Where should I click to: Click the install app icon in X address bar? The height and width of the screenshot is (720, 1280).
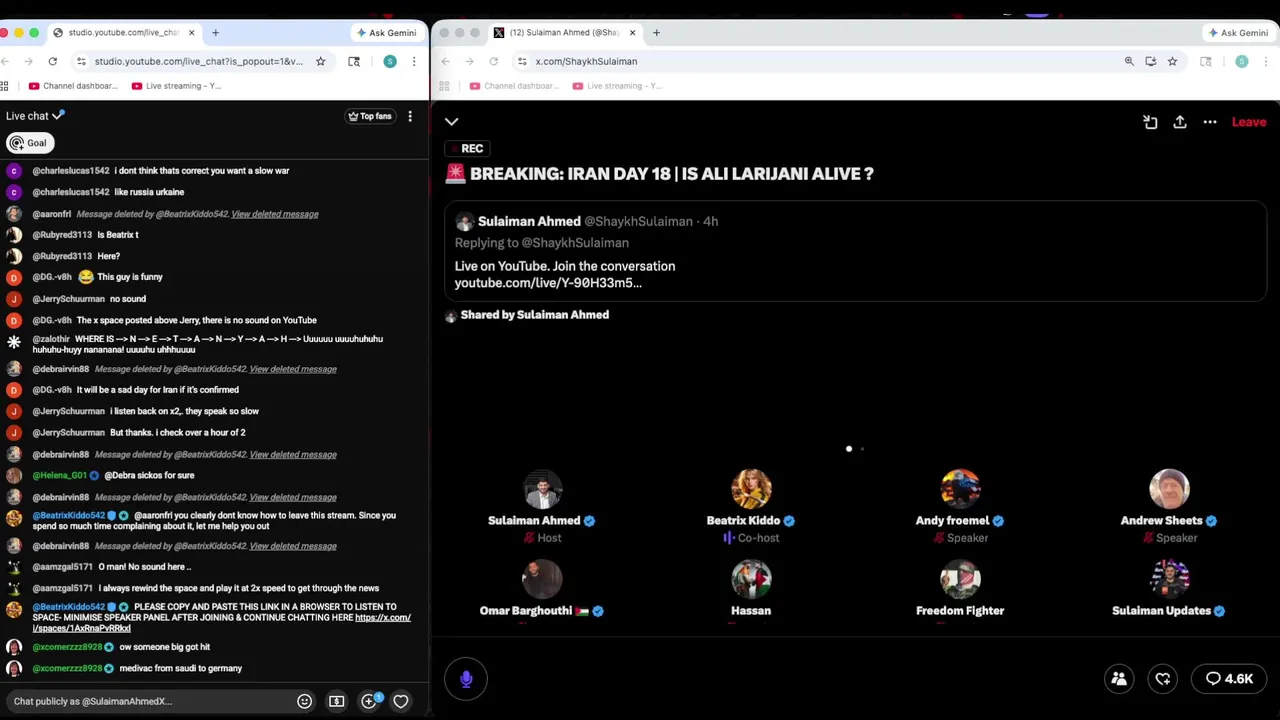[x=1151, y=61]
